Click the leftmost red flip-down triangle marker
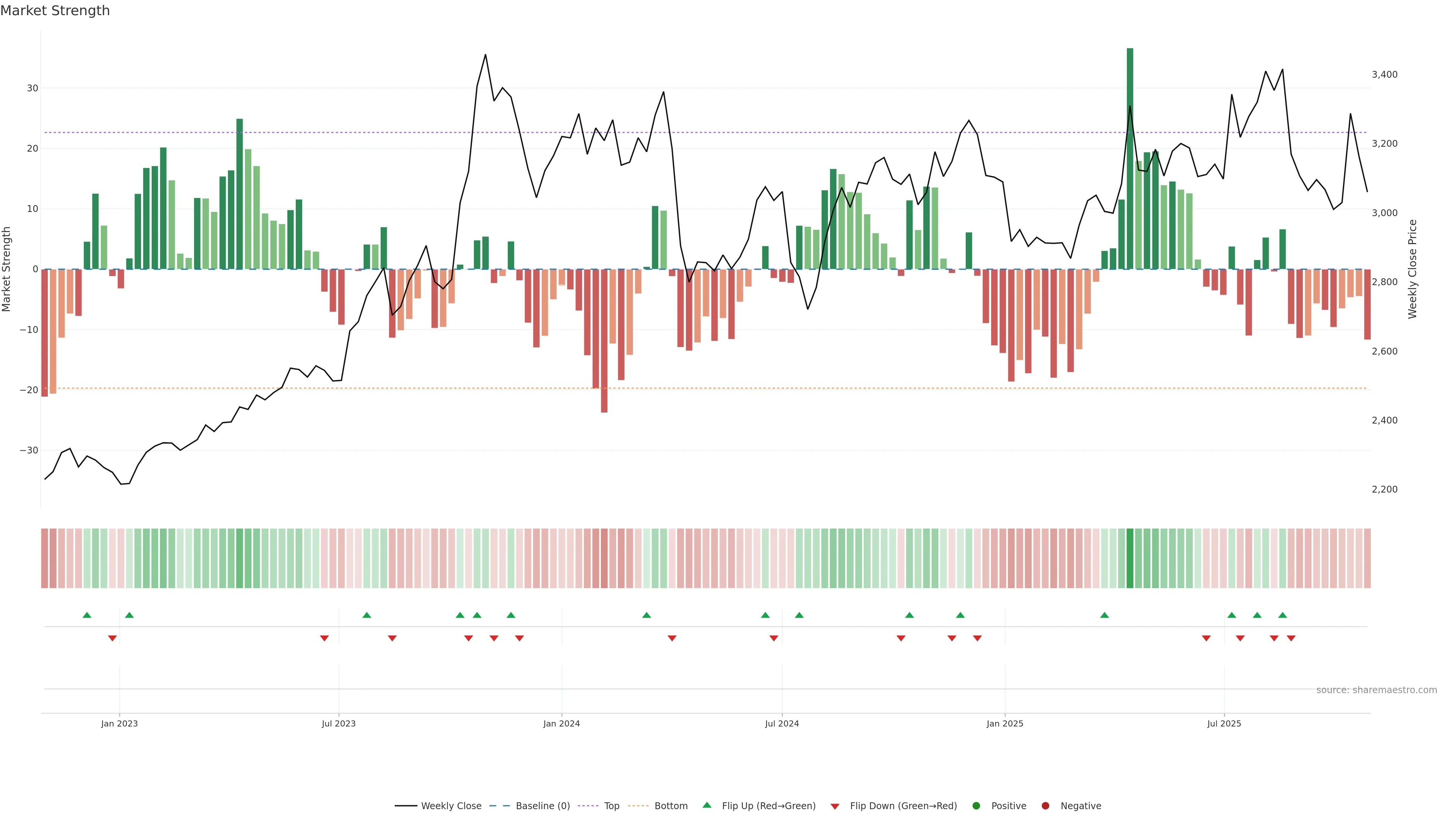This screenshot has width=1456, height=819. [112, 638]
